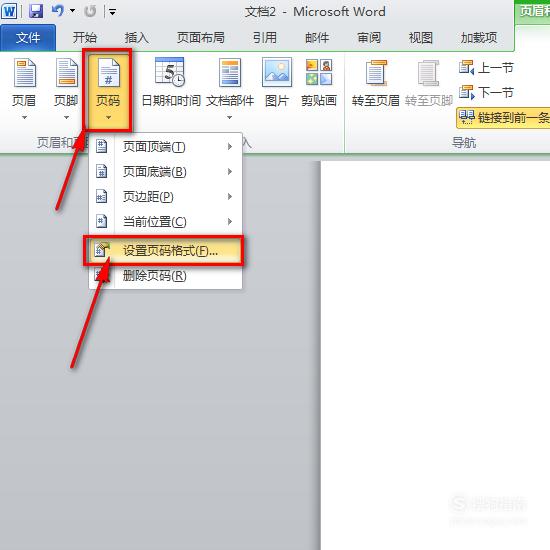
Task: Click the Redo icon
Action: (90, 11)
